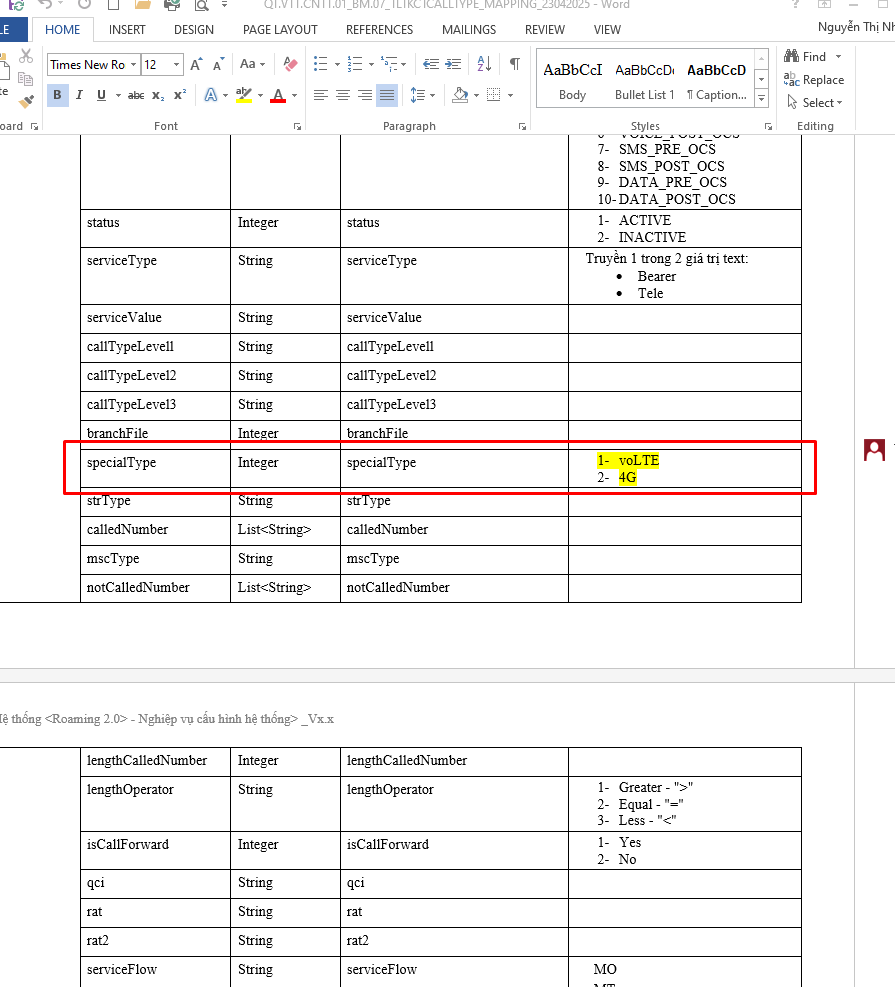Image resolution: width=895 pixels, height=987 pixels.
Task: Apply yellow text highlight color
Action: point(243,95)
